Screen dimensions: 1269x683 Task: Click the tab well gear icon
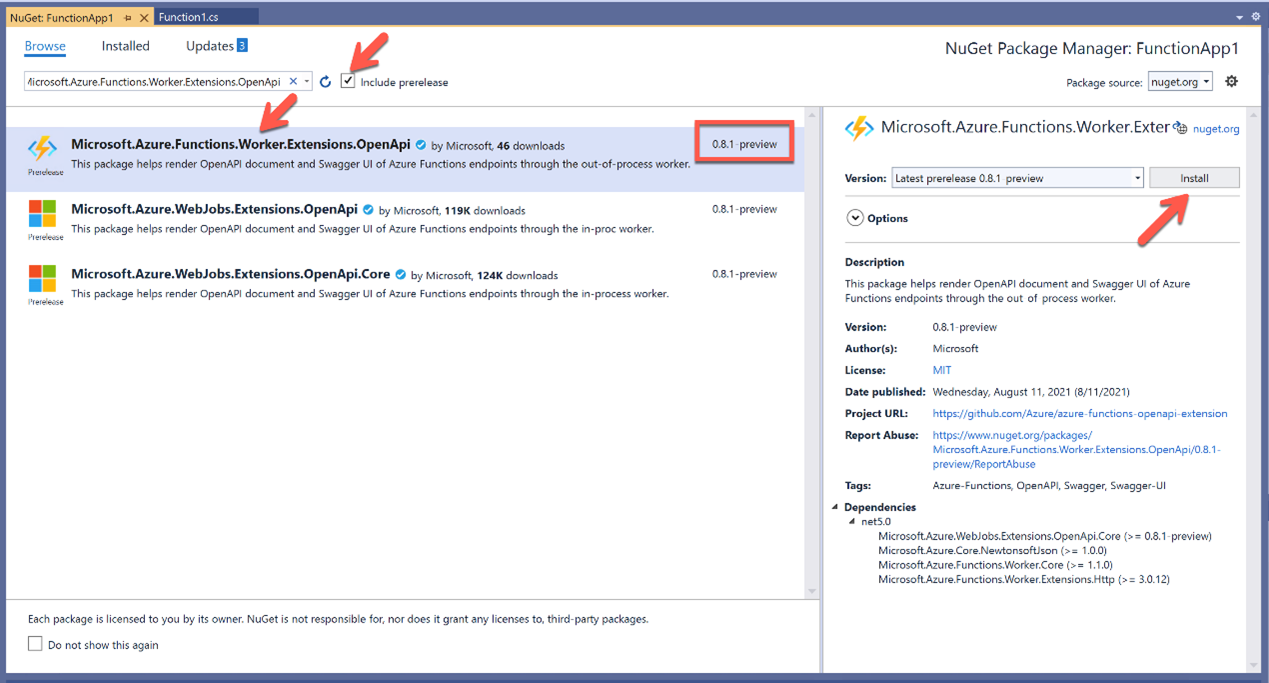click(x=1255, y=17)
